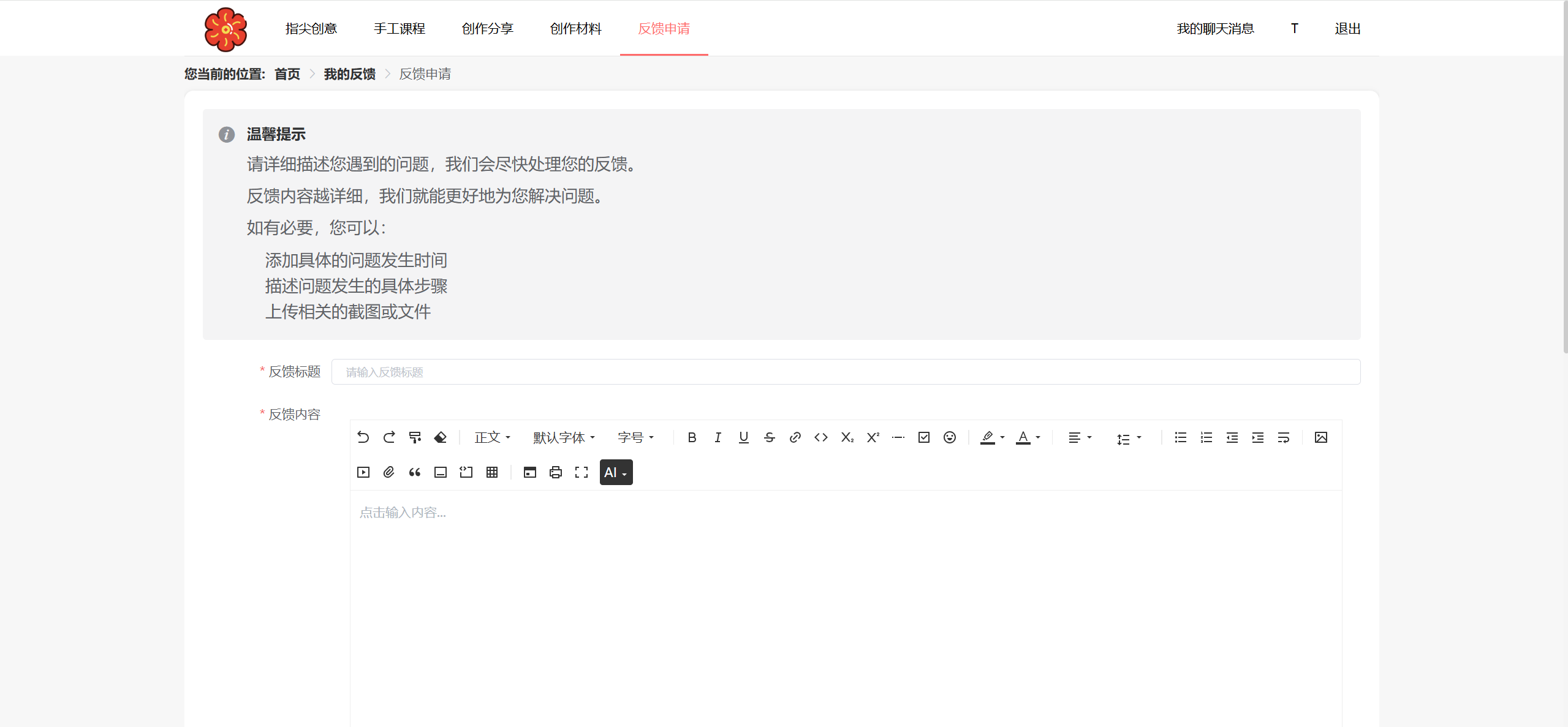Insert a numbered list
The image size is (1568, 727).
(x=1206, y=437)
